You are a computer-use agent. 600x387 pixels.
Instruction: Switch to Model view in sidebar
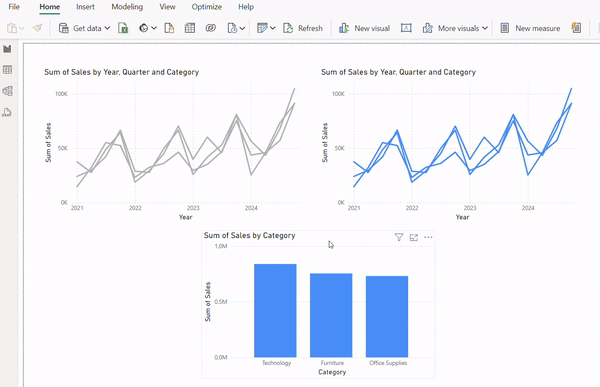pos(7,91)
